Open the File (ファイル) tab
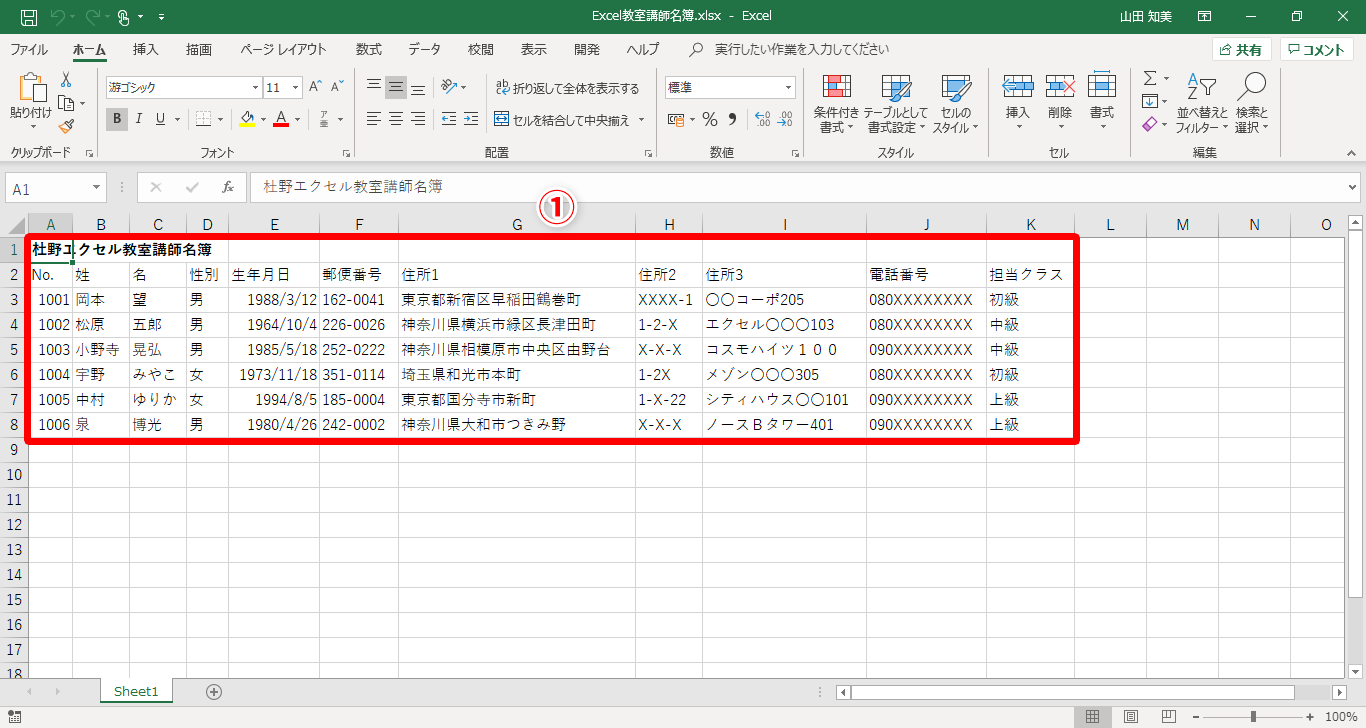 tap(29, 49)
